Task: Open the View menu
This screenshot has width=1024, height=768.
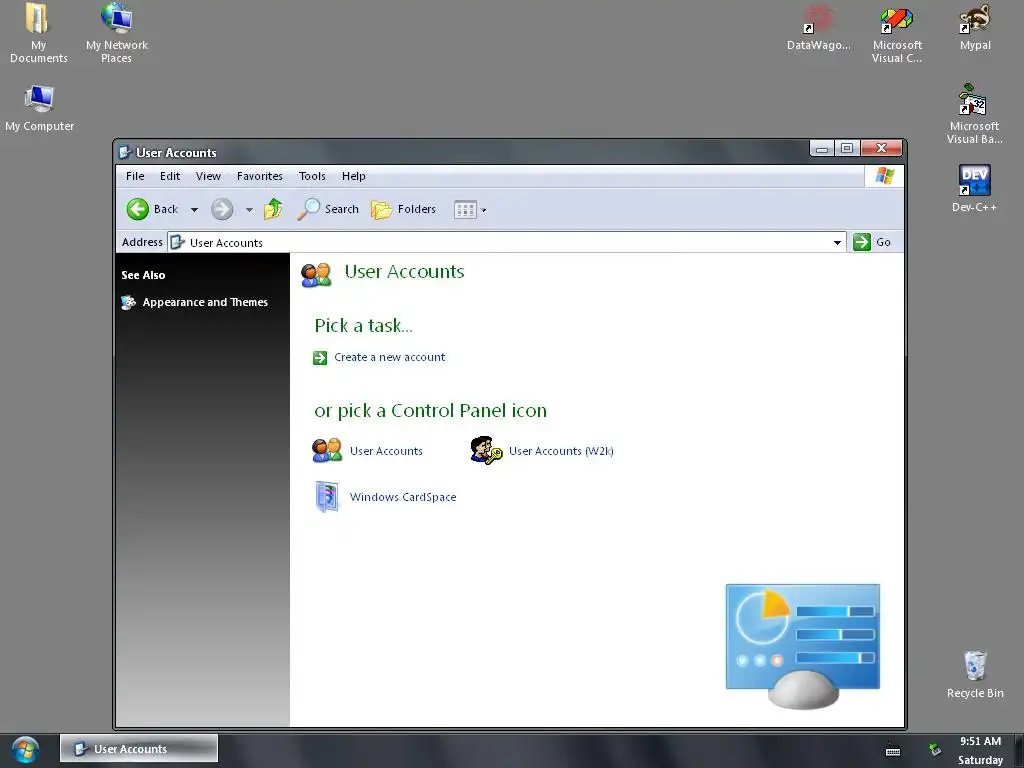Action: coord(208,176)
